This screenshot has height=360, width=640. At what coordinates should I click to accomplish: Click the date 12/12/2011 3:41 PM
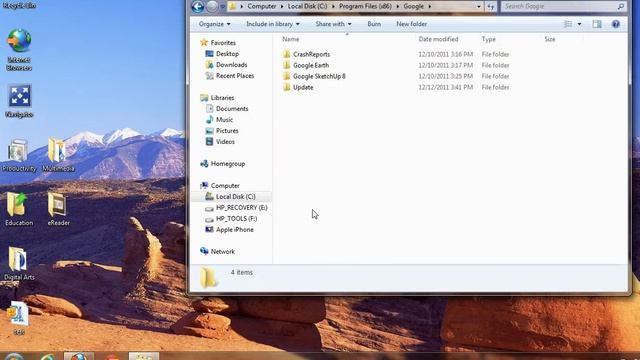pyautogui.click(x=446, y=87)
